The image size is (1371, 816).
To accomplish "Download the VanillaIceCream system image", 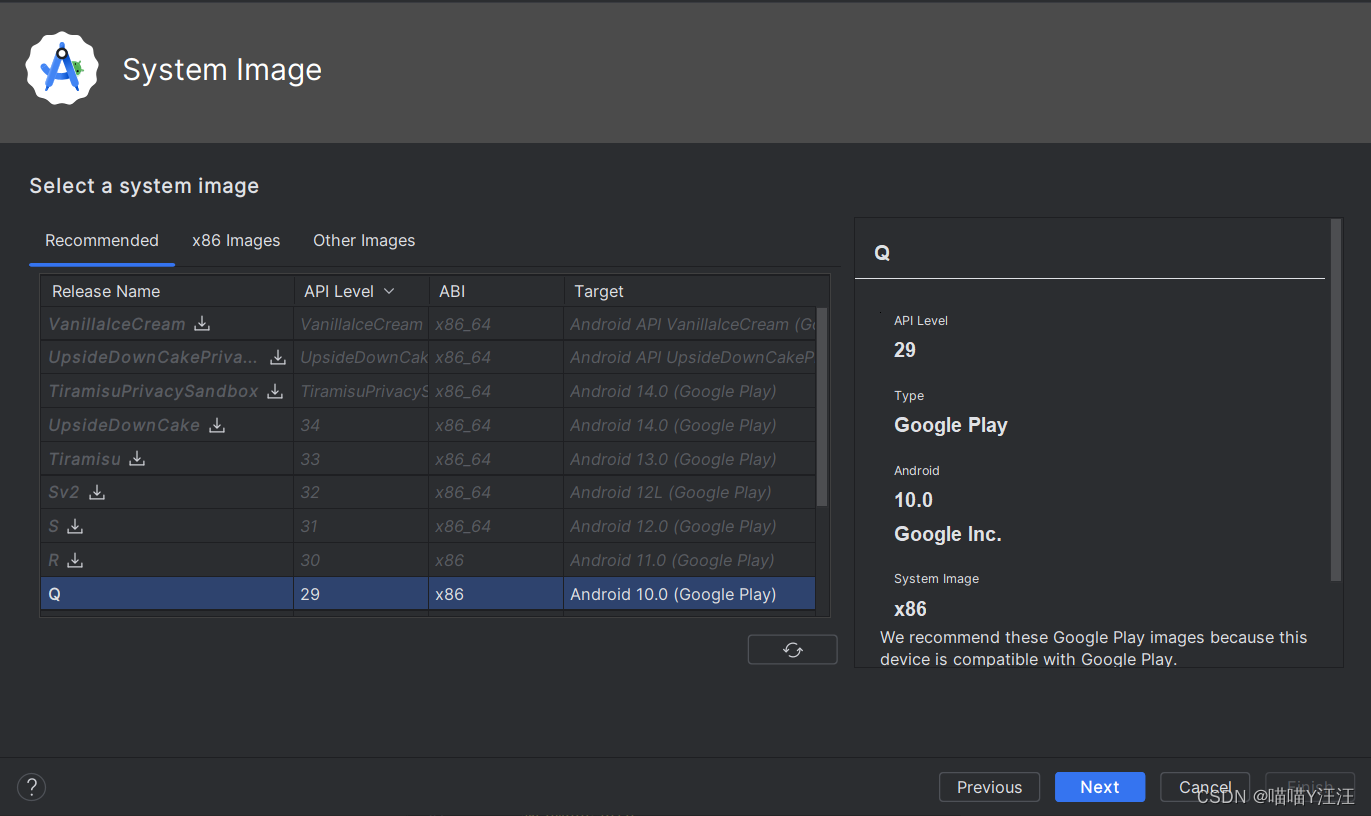I will (202, 324).
